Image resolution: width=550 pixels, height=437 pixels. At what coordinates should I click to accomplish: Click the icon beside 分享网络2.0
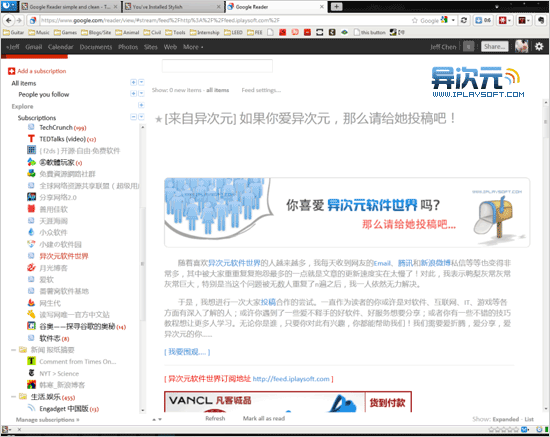click(x=31, y=197)
